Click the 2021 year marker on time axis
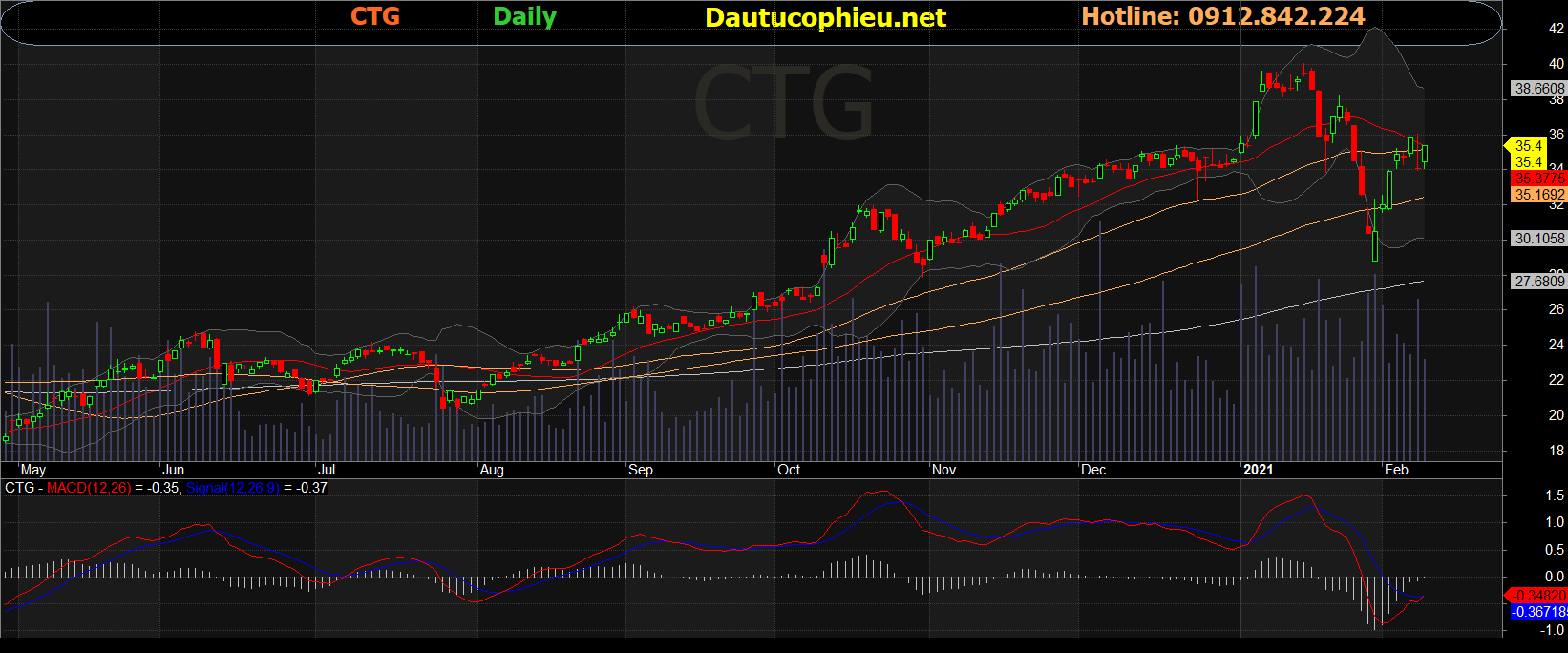This screenshot has width=1568, height=653. (x=1258, y=470)
